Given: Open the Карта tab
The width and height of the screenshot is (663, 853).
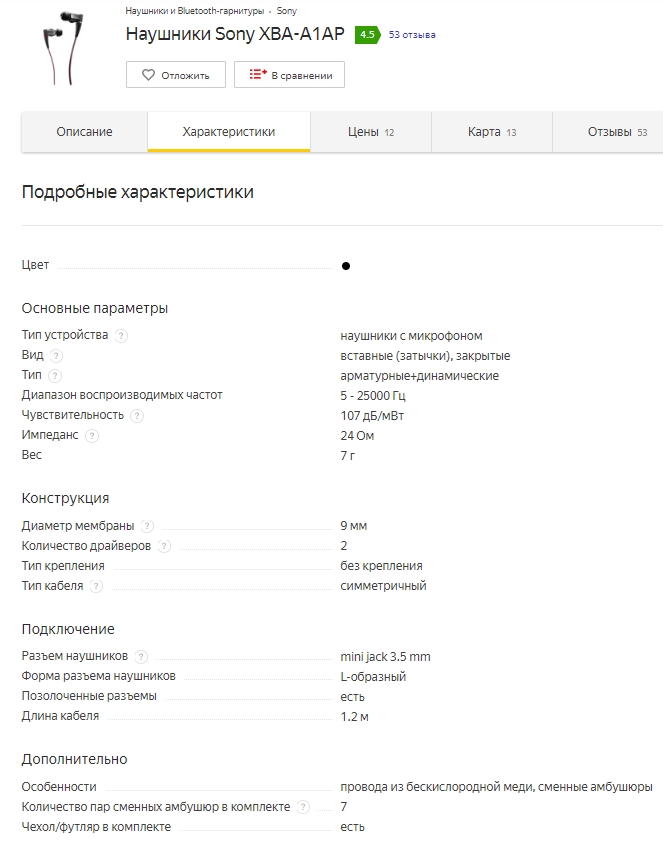Looking at the screenshot, I should point(492,132).
